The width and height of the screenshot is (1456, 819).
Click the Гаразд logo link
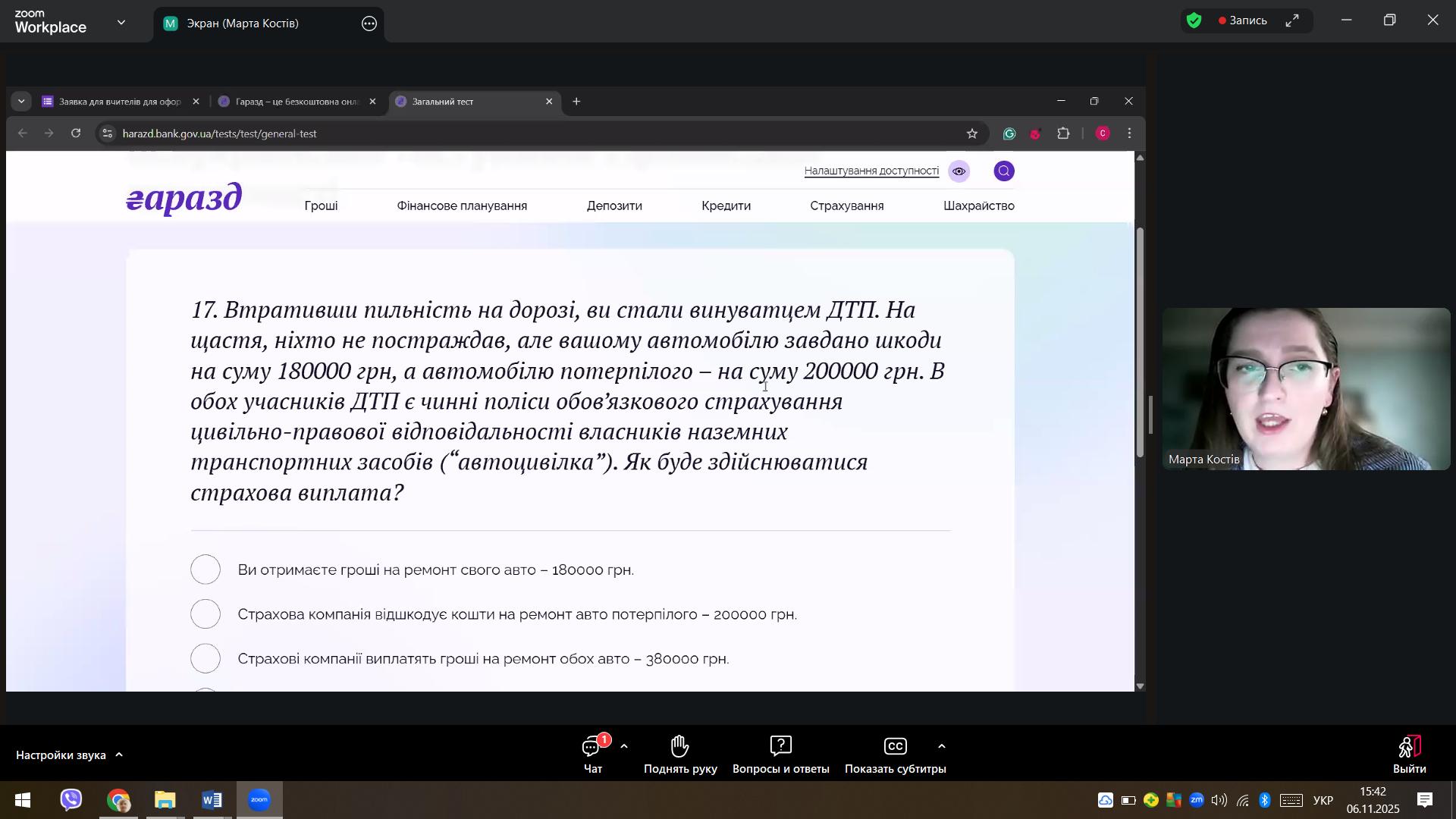pos(184,199)
